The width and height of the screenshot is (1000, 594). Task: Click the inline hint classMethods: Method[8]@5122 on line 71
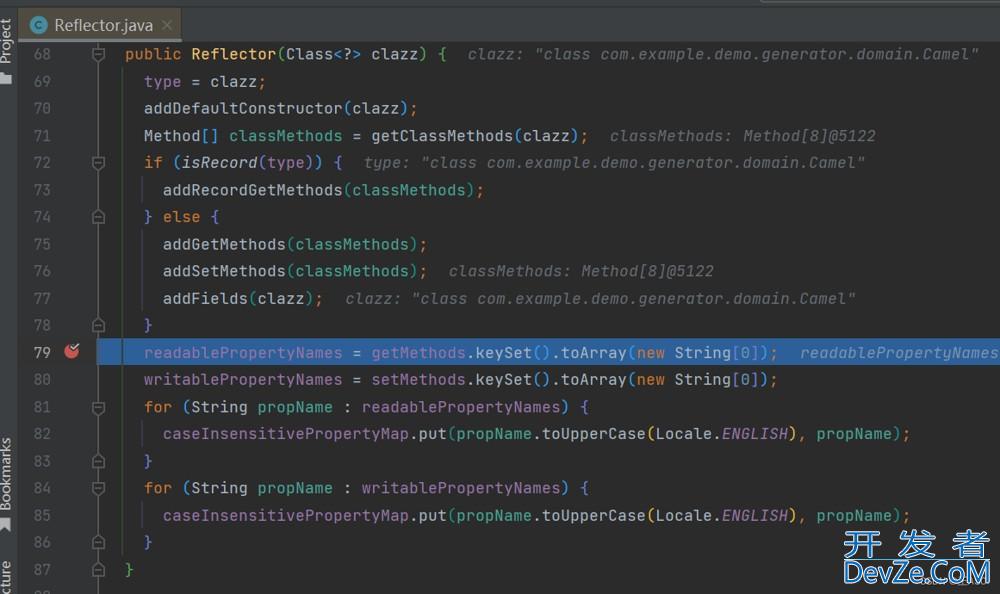tap(742, 136)
